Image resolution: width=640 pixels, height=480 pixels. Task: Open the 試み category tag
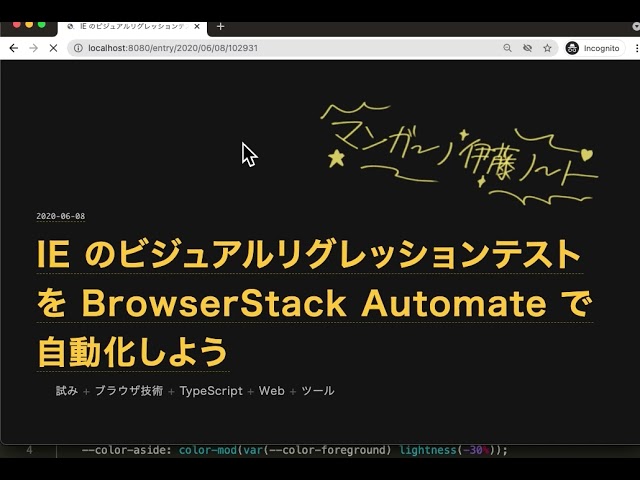[x=67, y=391]
